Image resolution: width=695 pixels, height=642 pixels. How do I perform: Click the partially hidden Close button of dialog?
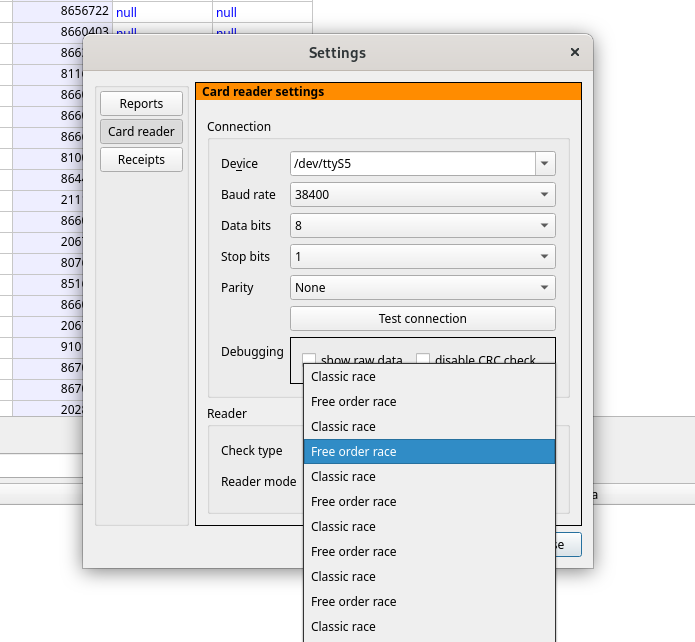[x=568, y=544]
